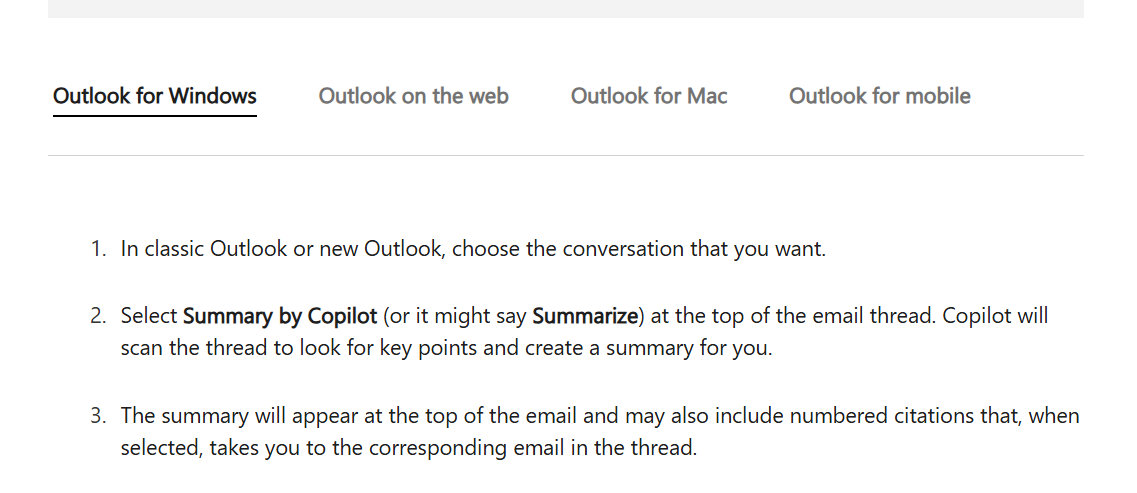
Task: Click list number 1 marker
Action: coord(99,249)
